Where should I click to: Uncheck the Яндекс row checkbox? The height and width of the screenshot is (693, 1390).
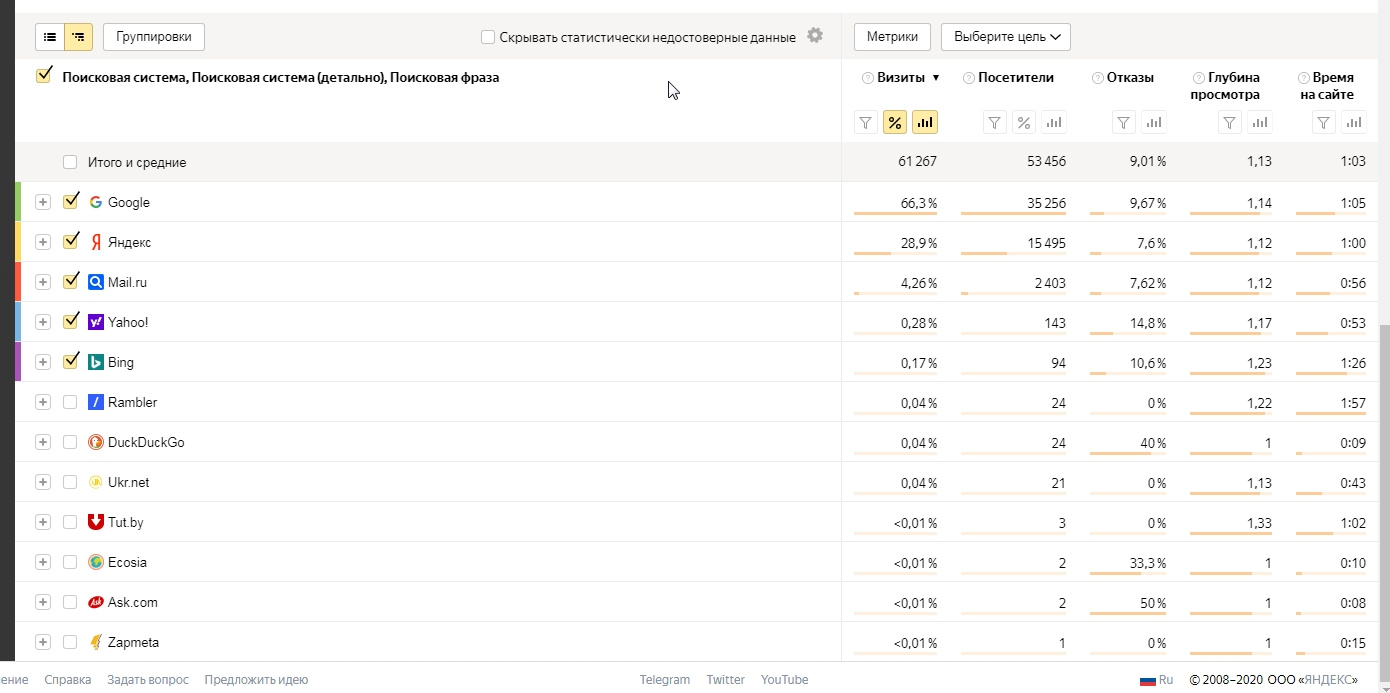pyautogui.click(x=70, y=241)
